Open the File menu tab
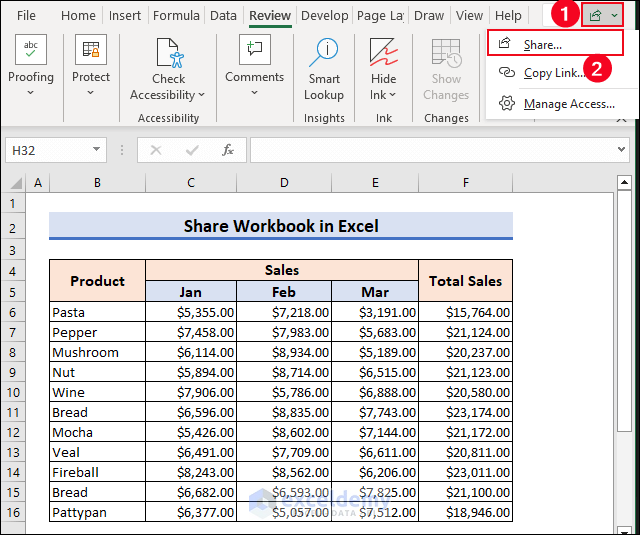640x535 pixels. [26, 16]
